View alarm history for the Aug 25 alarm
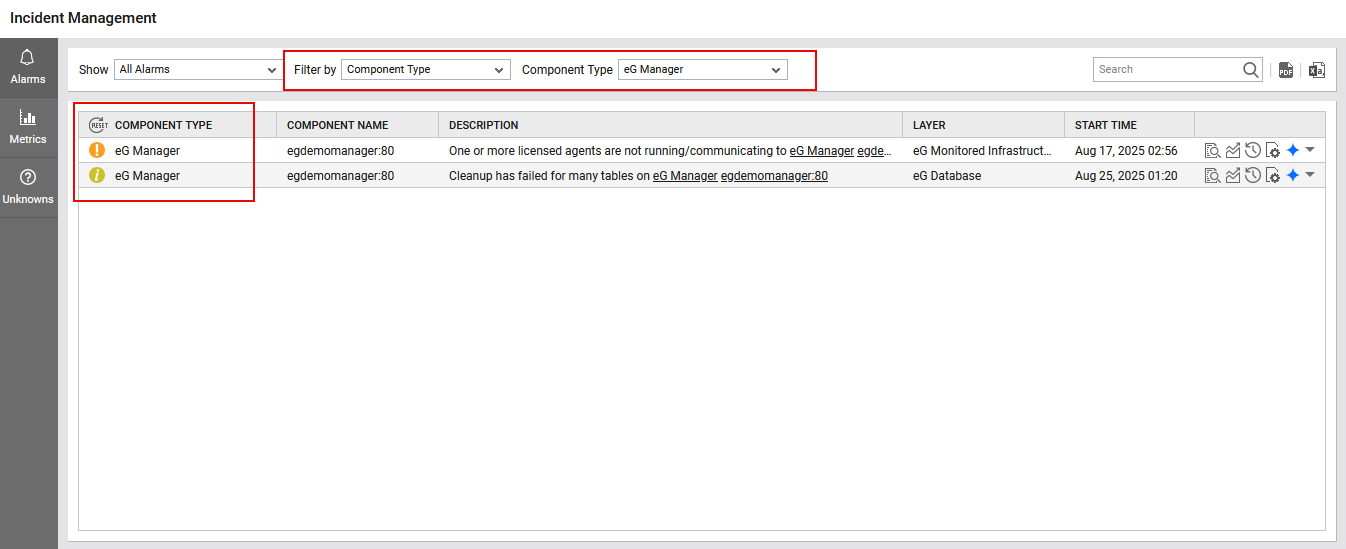 (x=1252, y=175)
